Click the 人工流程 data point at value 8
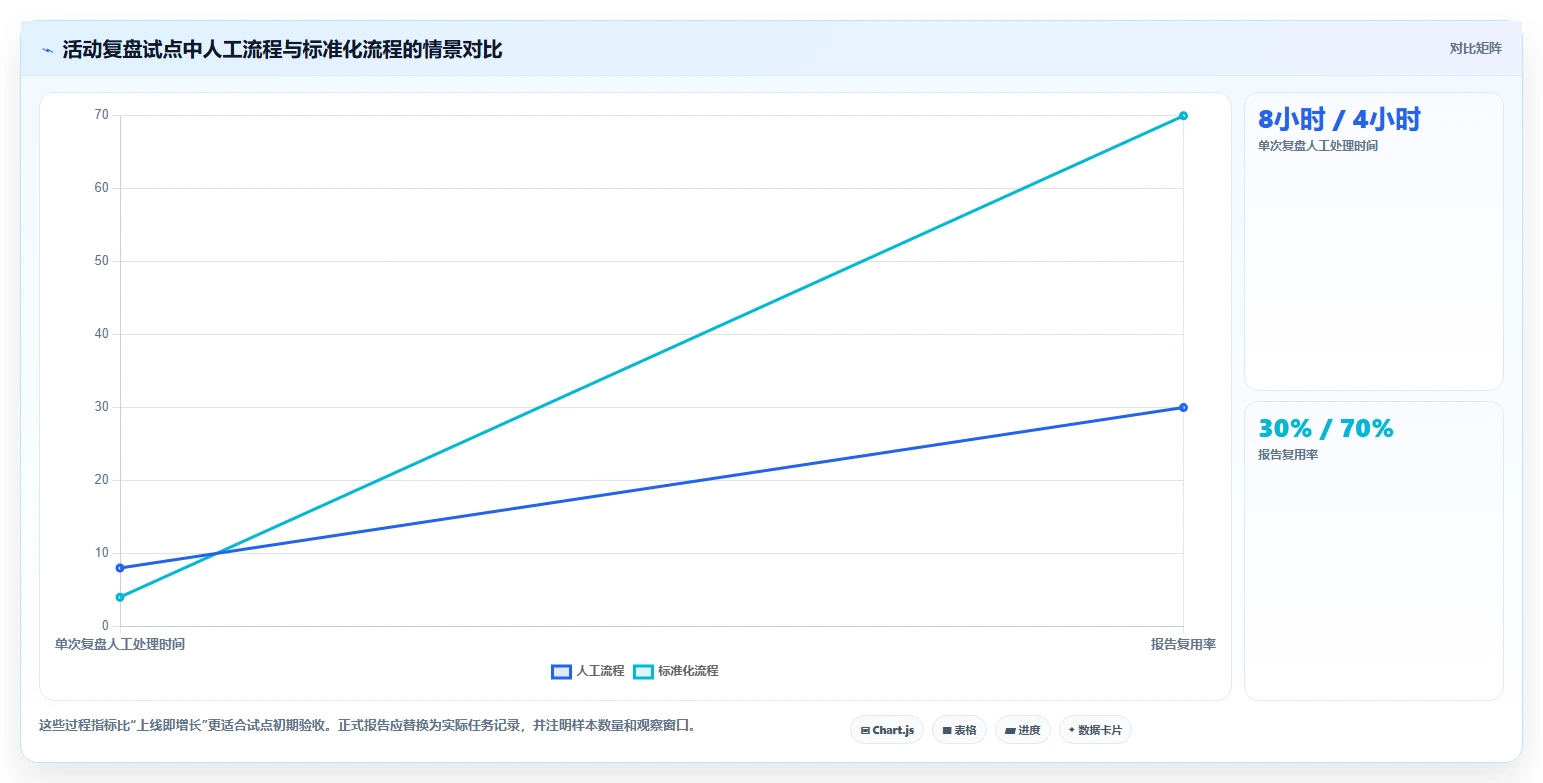The image size is (1543, 783). (120, 568)
